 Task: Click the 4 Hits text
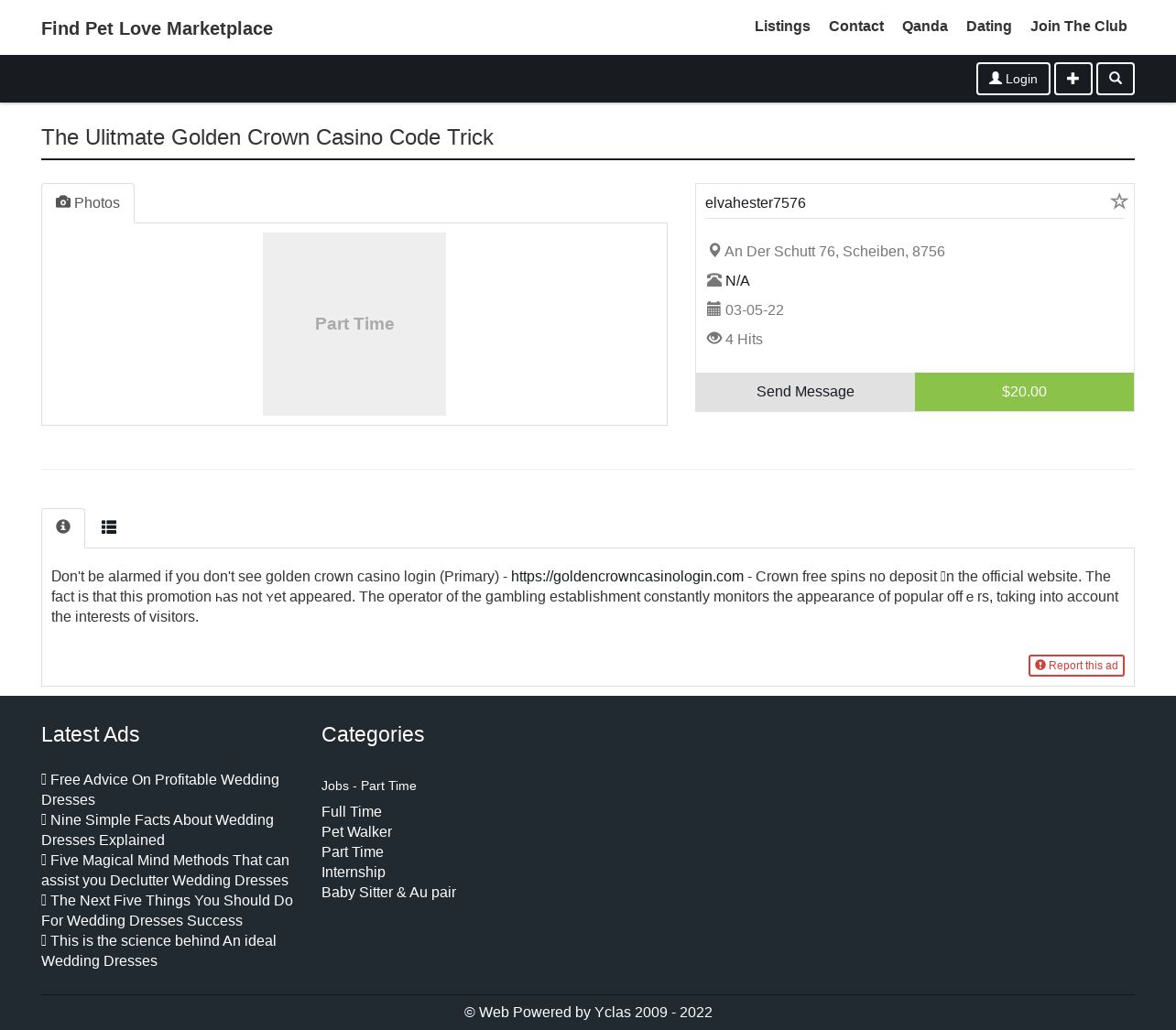(x=744, y=339)
